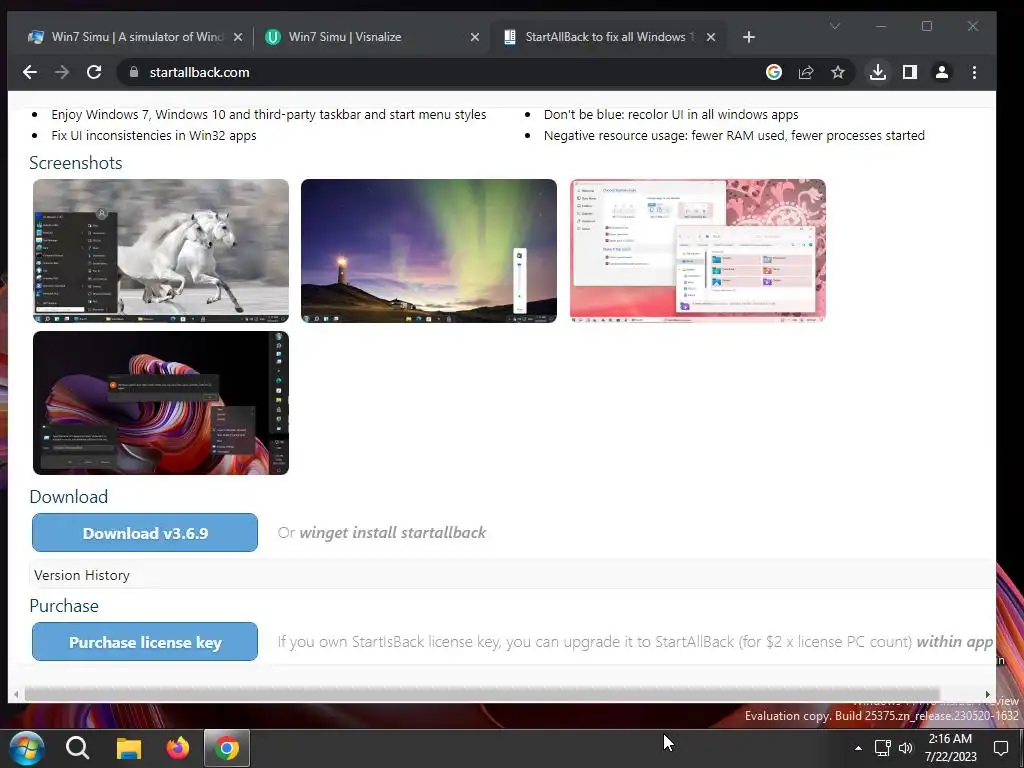Select the StartAllBack tab

(607, 37)
